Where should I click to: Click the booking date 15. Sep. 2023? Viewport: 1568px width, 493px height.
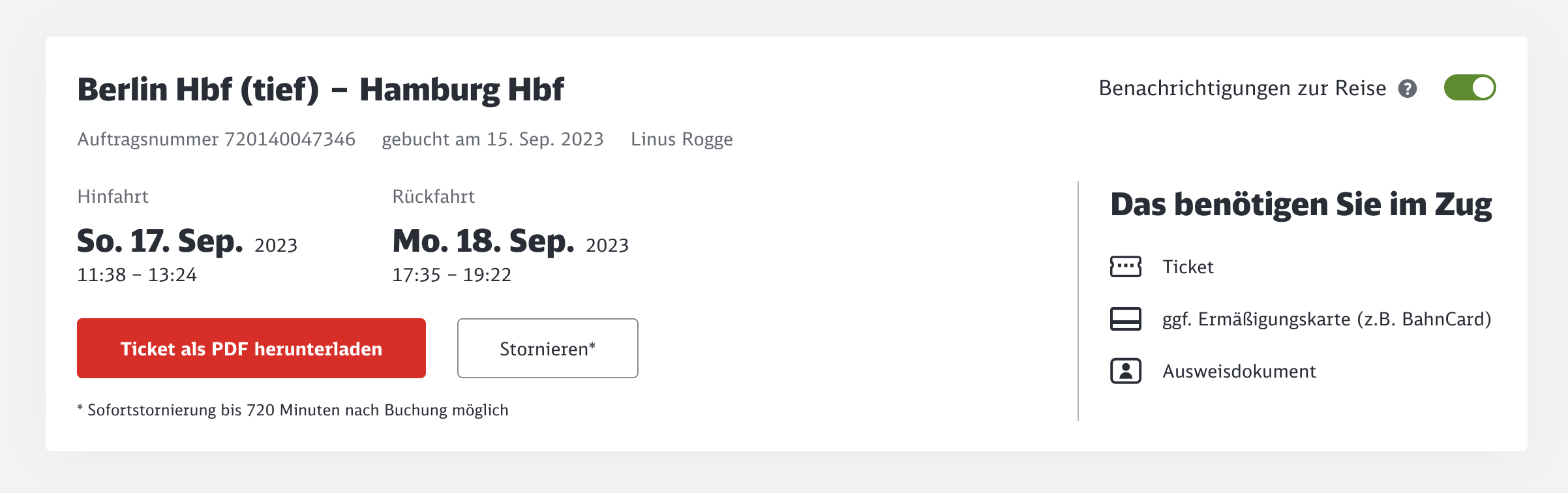pyautogui.click(x=492, y=140)
